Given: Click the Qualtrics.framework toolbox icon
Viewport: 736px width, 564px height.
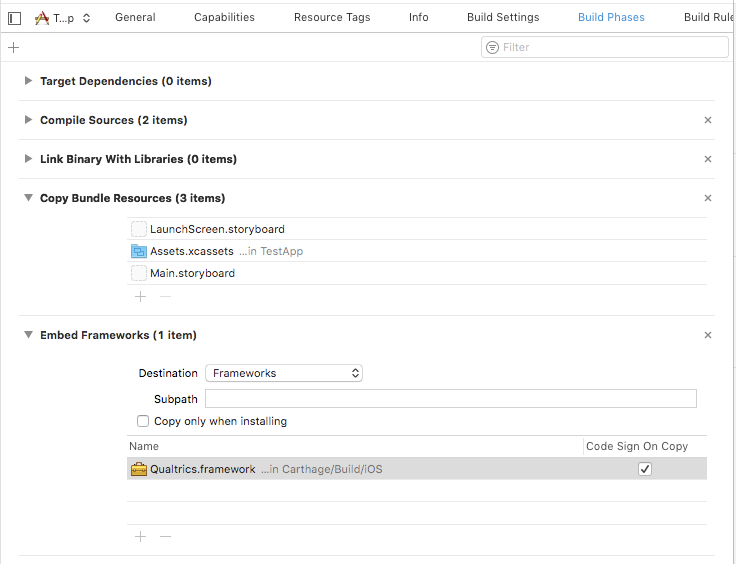Looking at the screenshot, I should pyautogui.click(x=138, y=469).
